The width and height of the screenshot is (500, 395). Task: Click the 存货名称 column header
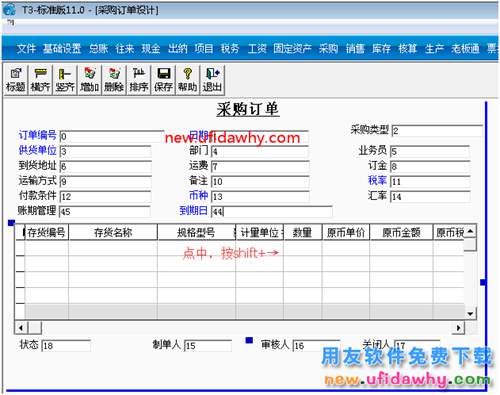(x=113, y=232)
